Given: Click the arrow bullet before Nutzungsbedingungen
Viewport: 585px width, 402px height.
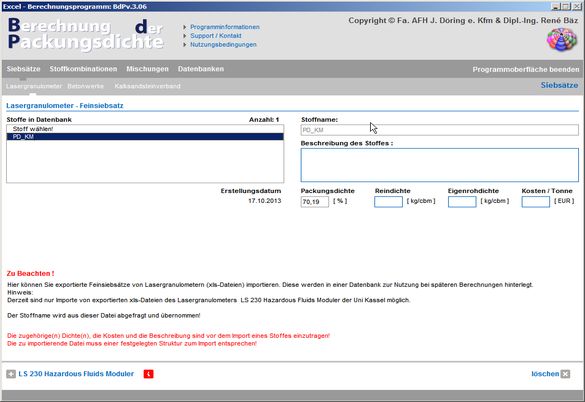Looking at the screenshot, I should pyautogui.click(x=185, y=44).
